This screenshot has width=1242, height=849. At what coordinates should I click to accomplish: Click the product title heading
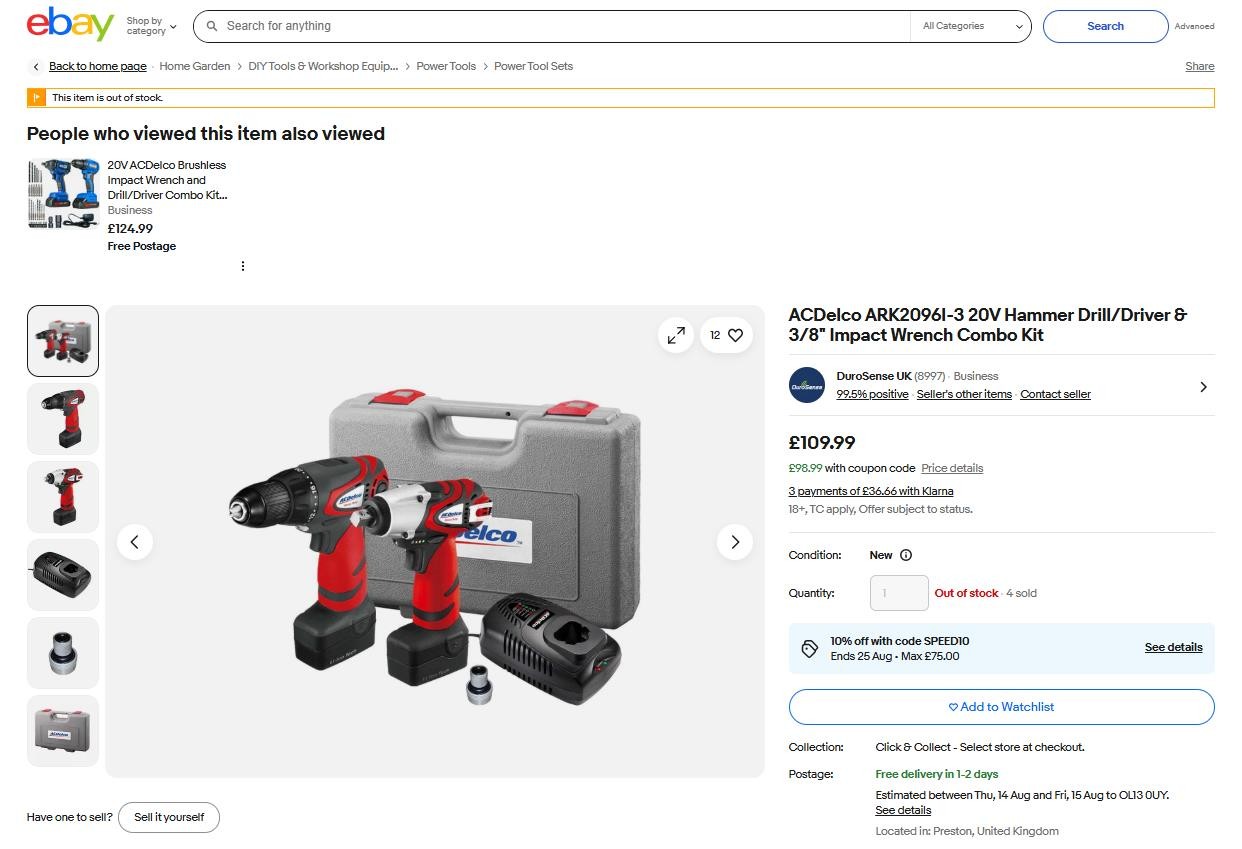[988, 325]
